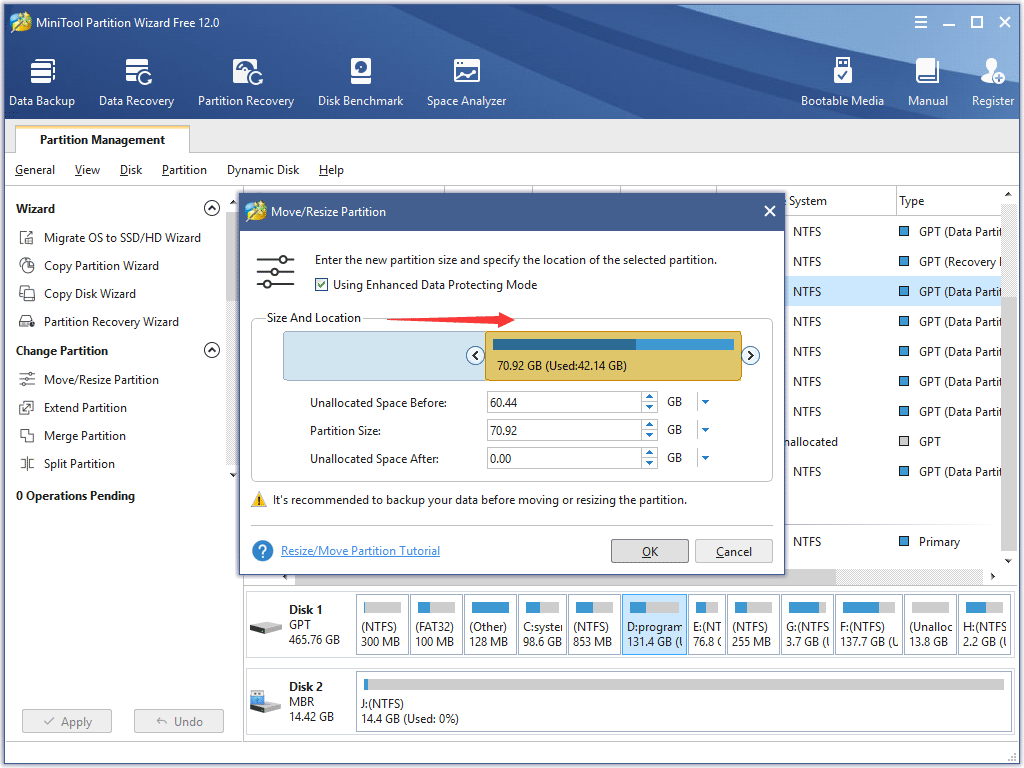Screen dimensions: 1024x768
Task: Confirm the resize with OK
Action: 649,550
